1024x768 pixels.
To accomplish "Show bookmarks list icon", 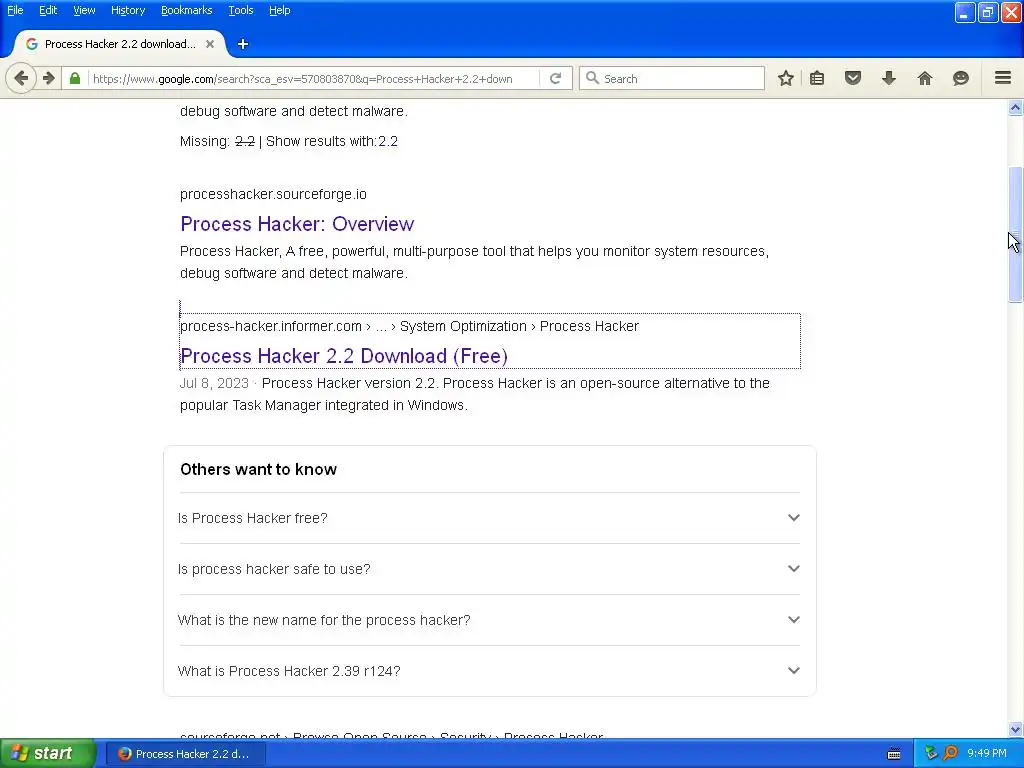I will point(817,78).
